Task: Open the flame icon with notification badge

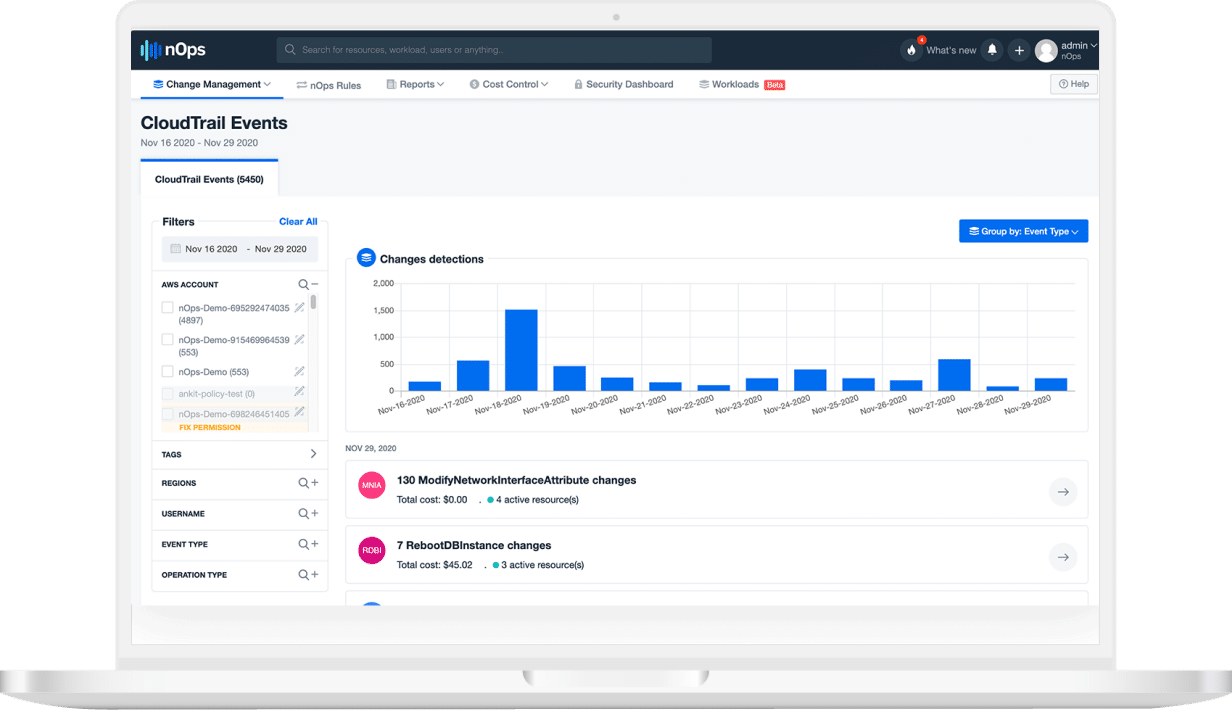Action: coord(911,50)
